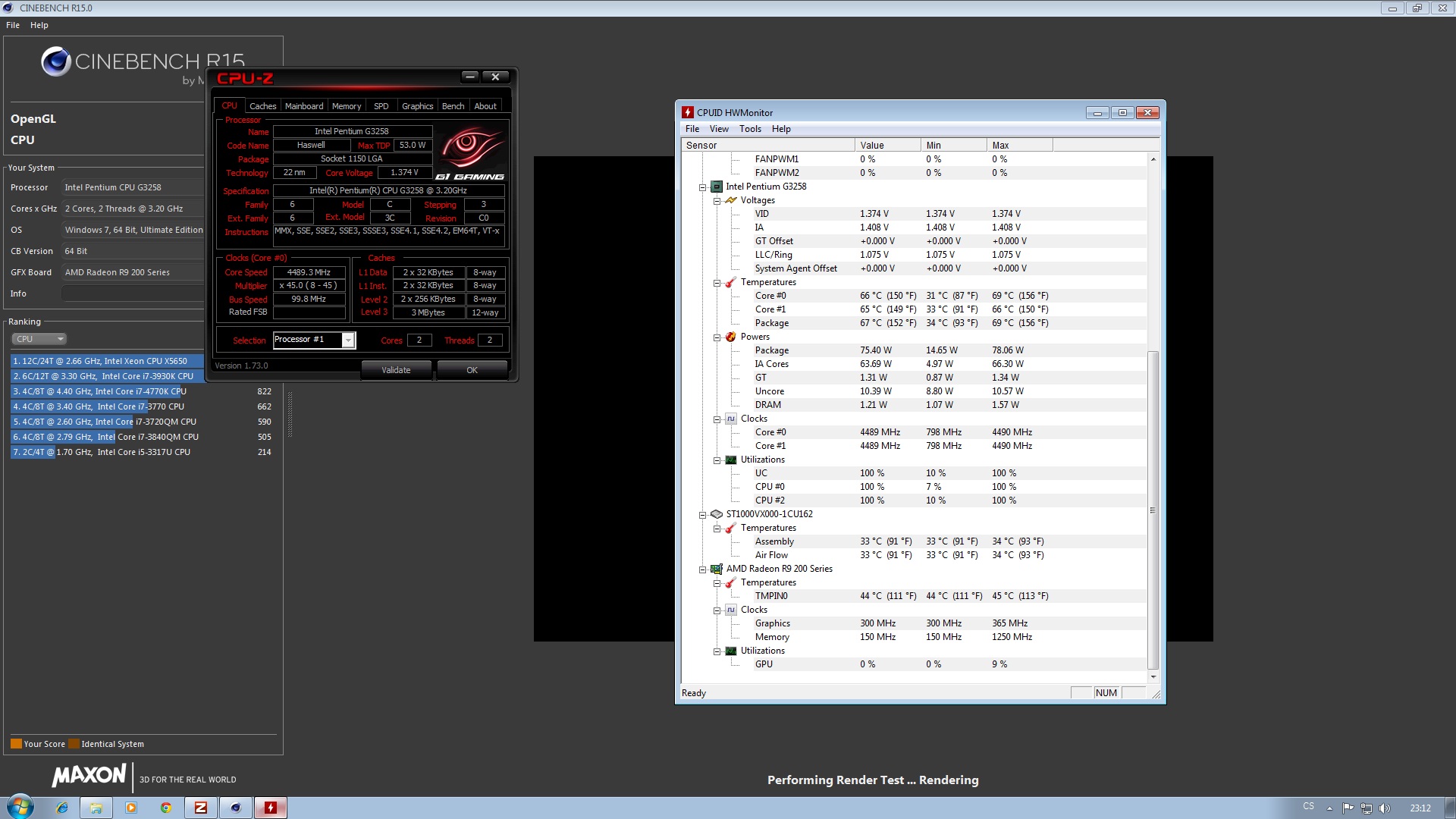Viewport: 1456px width, 819px height.
Task: Open the Processor #1 selection dropdown
Action: [x=348, y=340]
